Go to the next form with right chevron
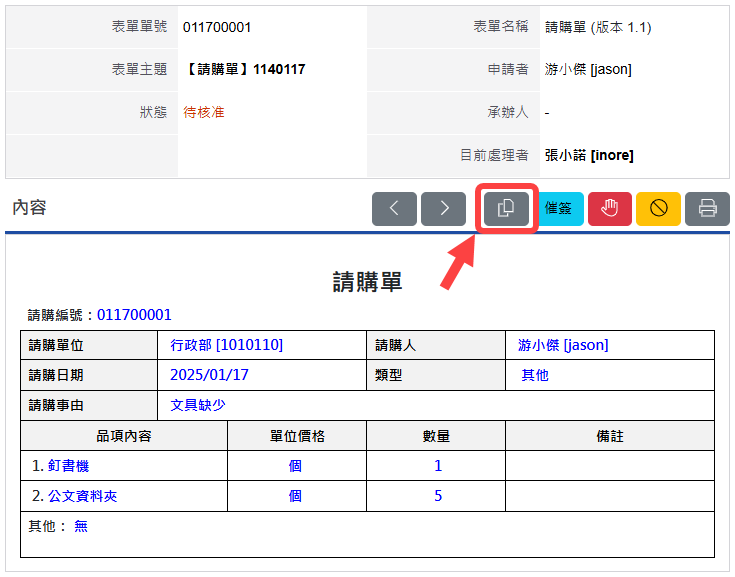This screenshot has height=577, width=735. click(x=443, y=209)
